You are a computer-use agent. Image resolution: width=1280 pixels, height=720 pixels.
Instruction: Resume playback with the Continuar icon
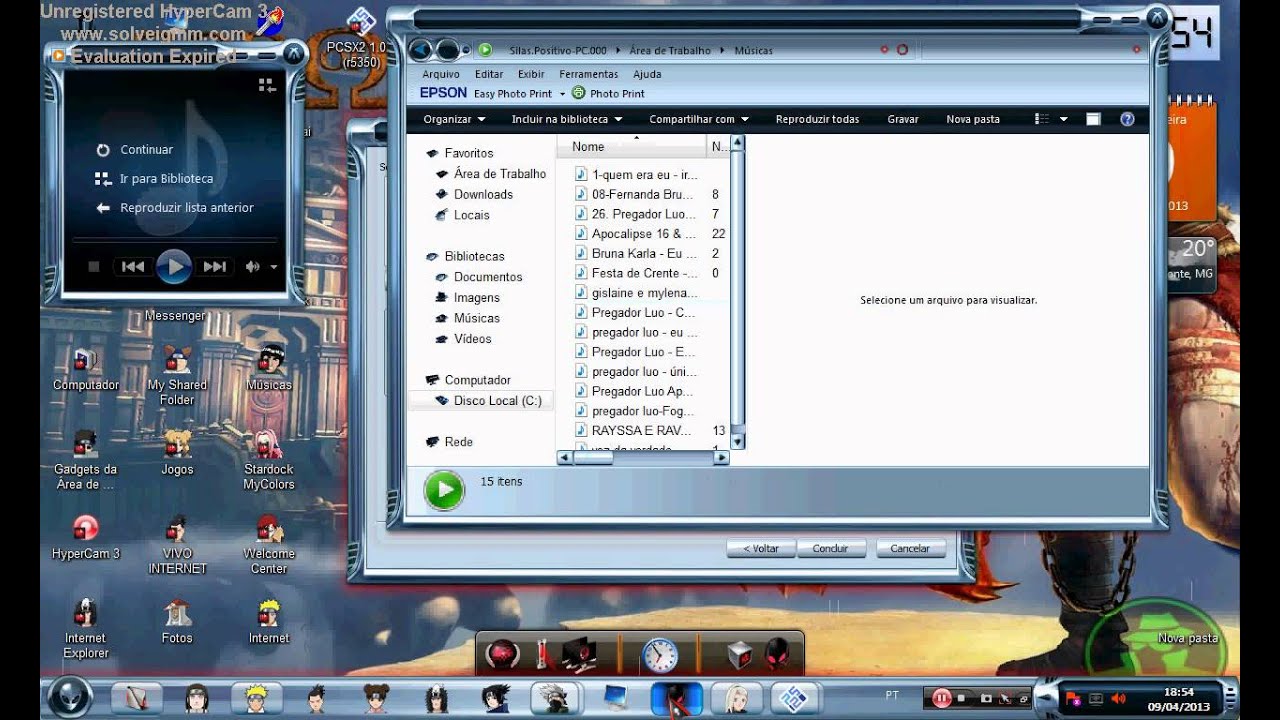(x=102, y=150)
